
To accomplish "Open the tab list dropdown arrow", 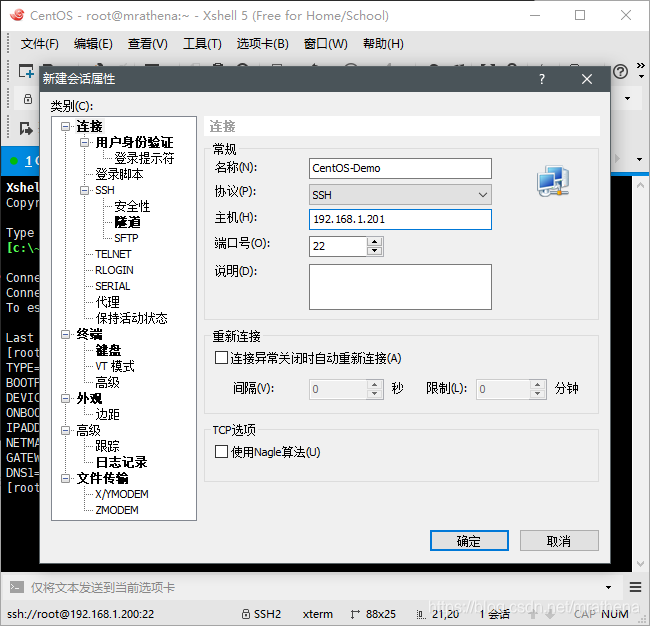I will (640, 159).
